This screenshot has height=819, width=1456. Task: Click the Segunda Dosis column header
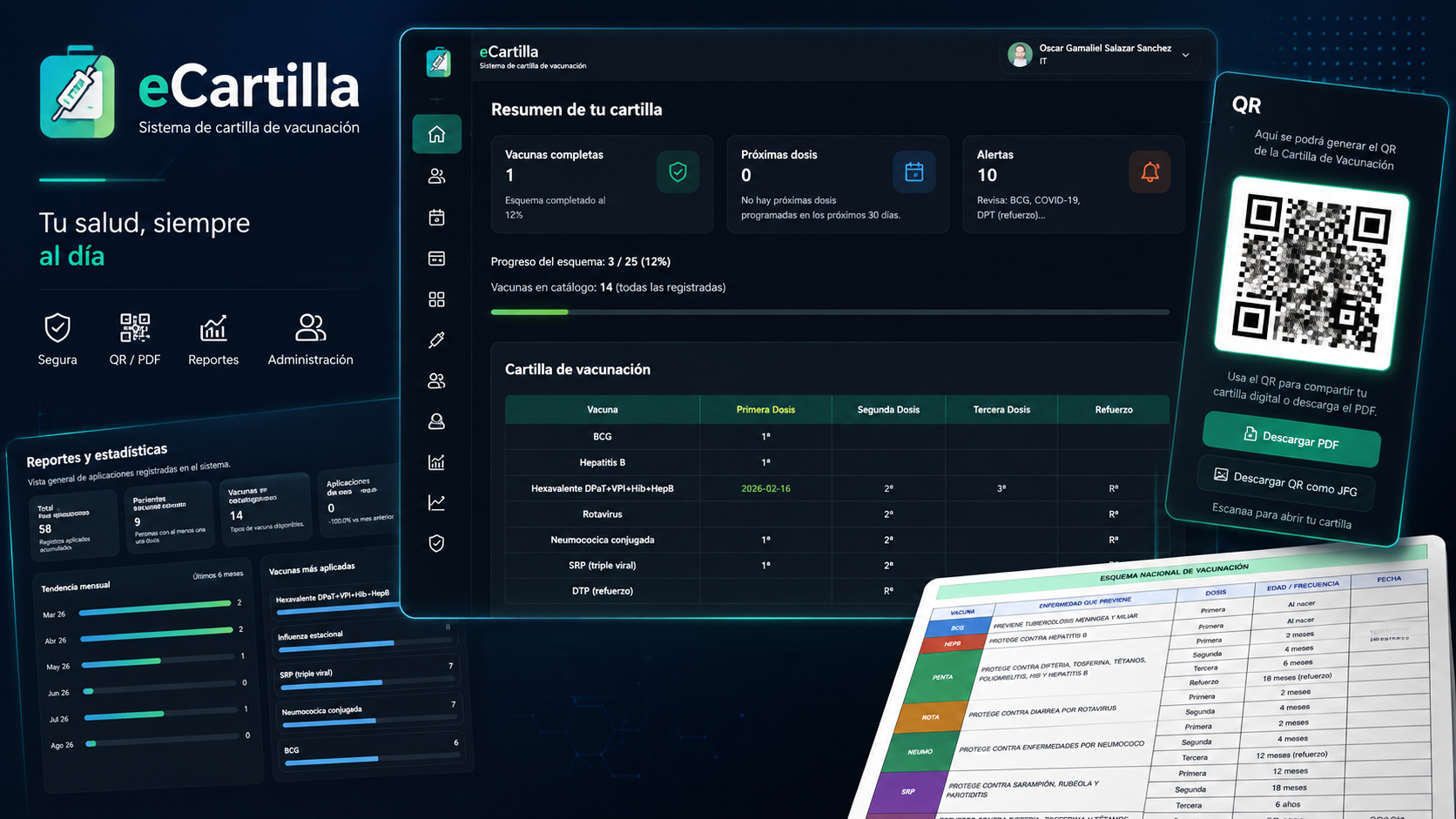click(x=888, y=409)
